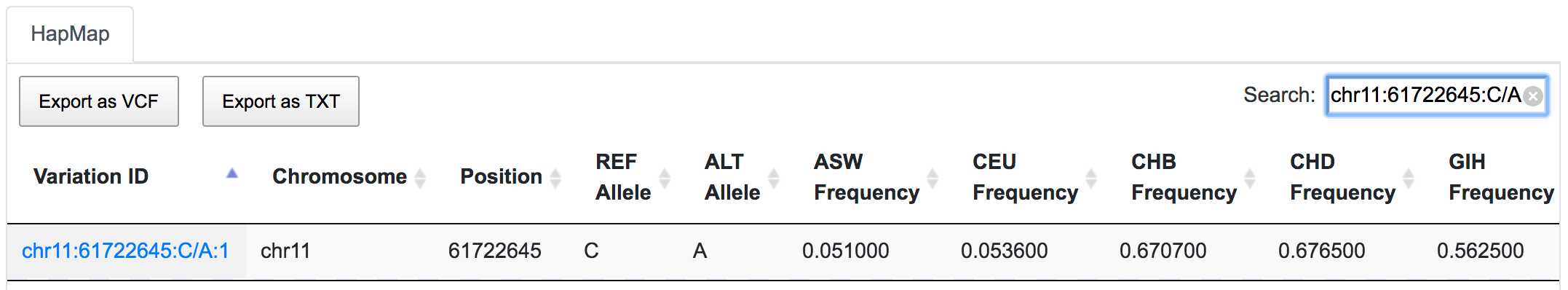Sort by Variation ID using the blue arrow
The image size is (1568, 290).
point(232,173)
